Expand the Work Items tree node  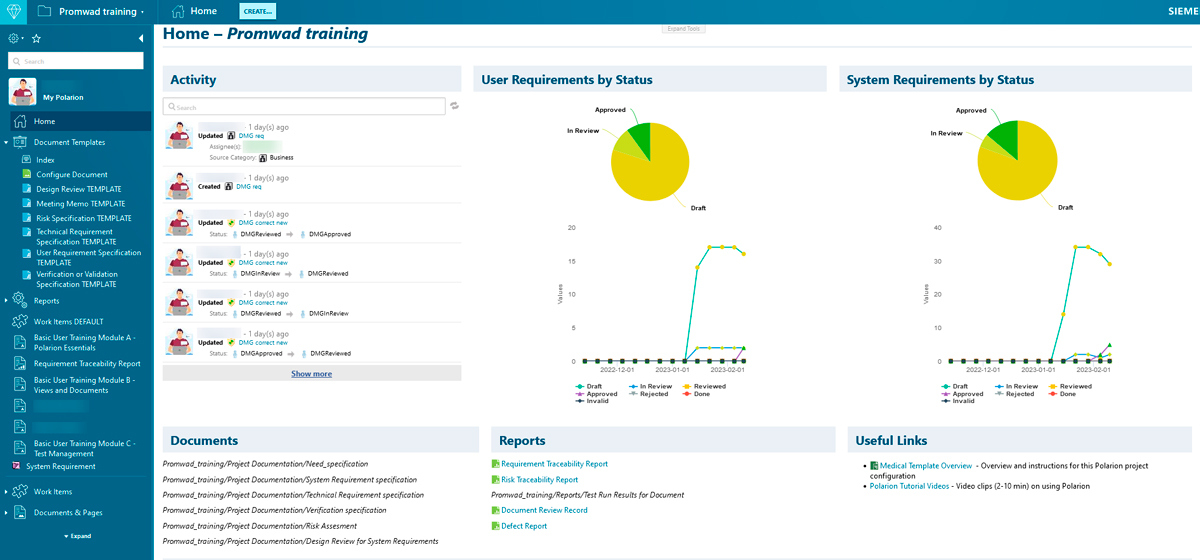(6, 491)
